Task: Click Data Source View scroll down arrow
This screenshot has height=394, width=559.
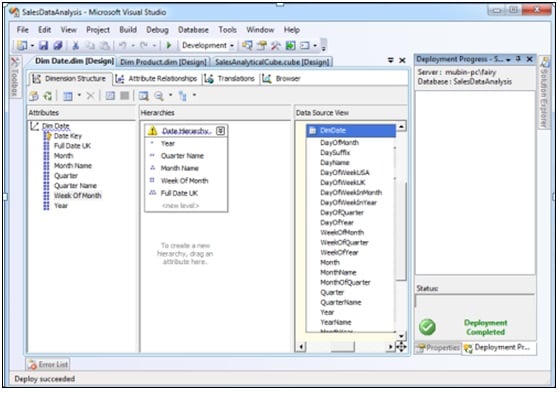Action: [401, 336]
